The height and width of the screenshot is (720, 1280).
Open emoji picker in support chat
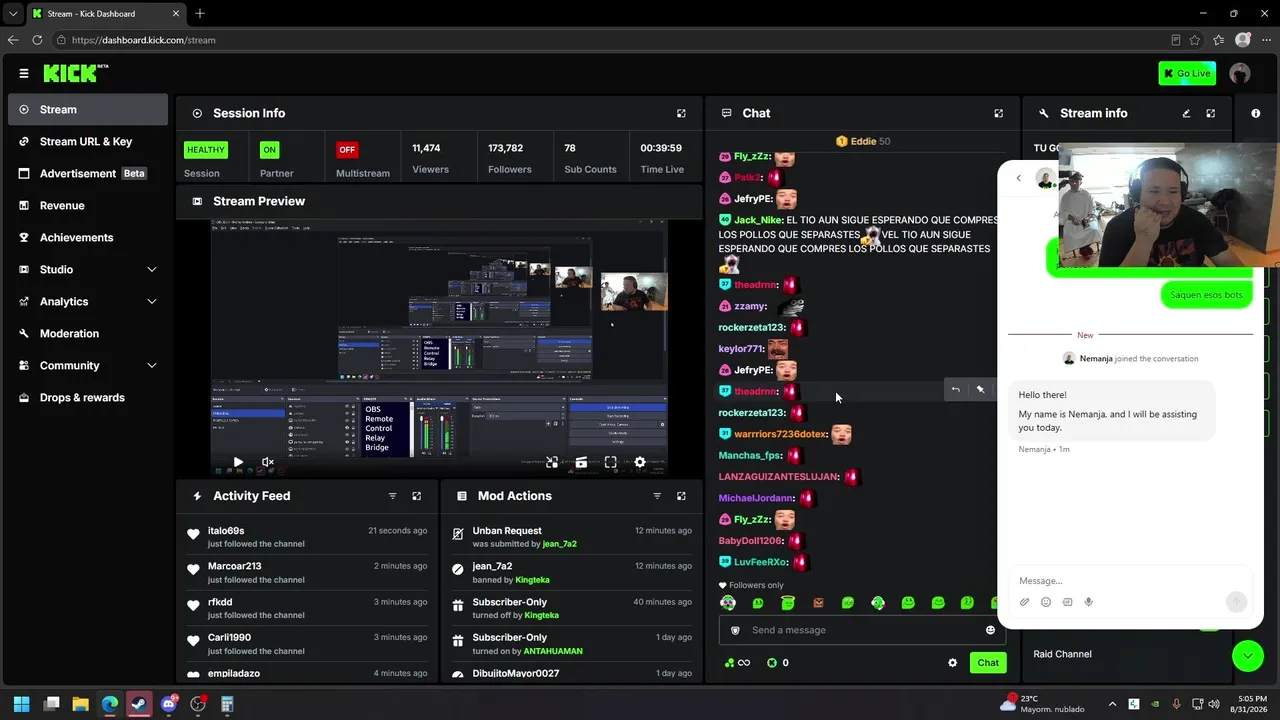[x=1046, y=602]
